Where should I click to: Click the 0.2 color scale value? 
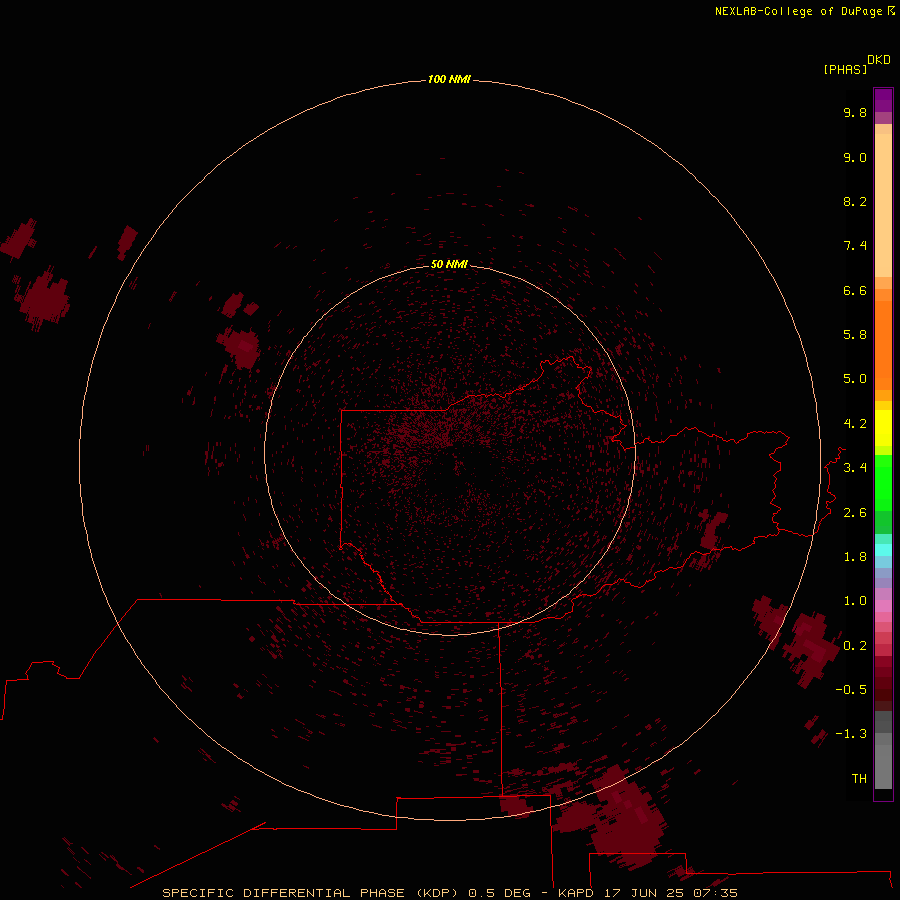pos(855,646)
